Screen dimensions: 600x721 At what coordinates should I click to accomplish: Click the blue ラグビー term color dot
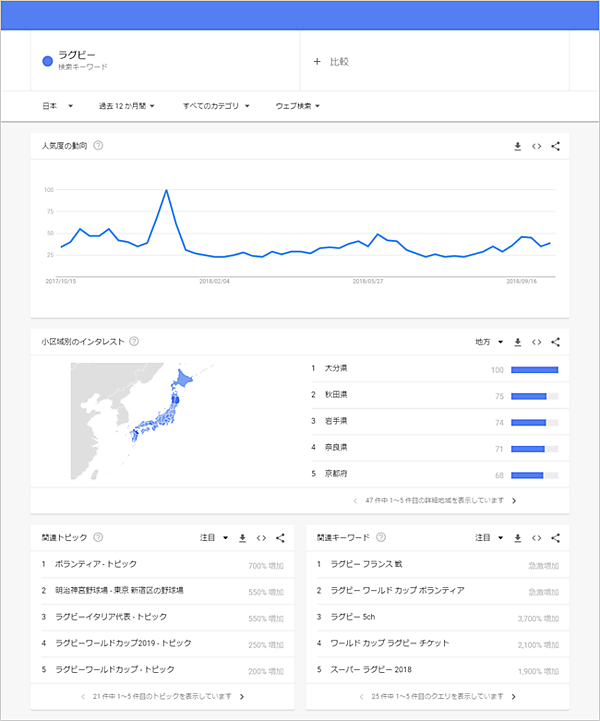pyautogui.click(x=47, y=61)
